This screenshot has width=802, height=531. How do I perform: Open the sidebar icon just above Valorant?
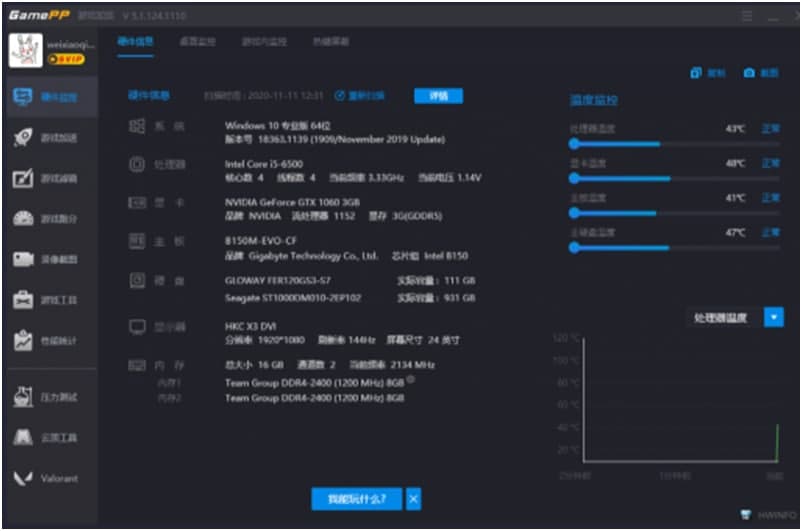23,437
